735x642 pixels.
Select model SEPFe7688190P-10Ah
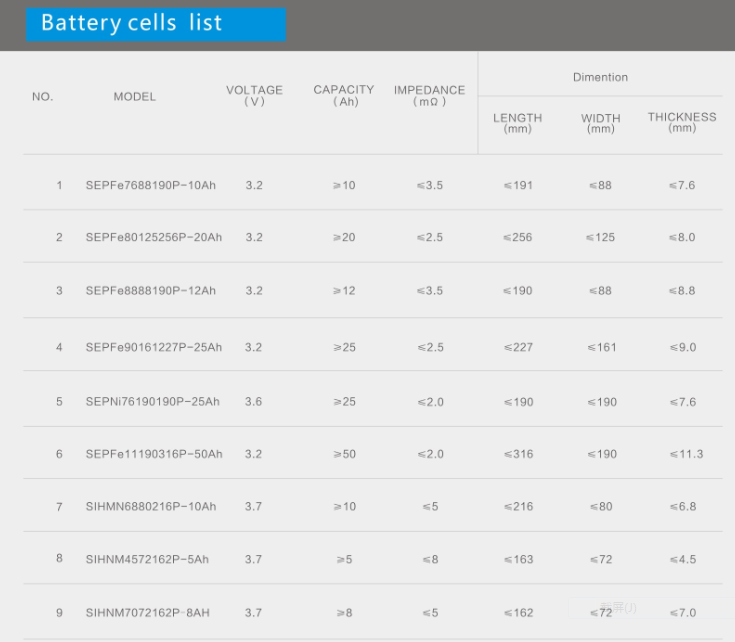(x=150, y=186)
